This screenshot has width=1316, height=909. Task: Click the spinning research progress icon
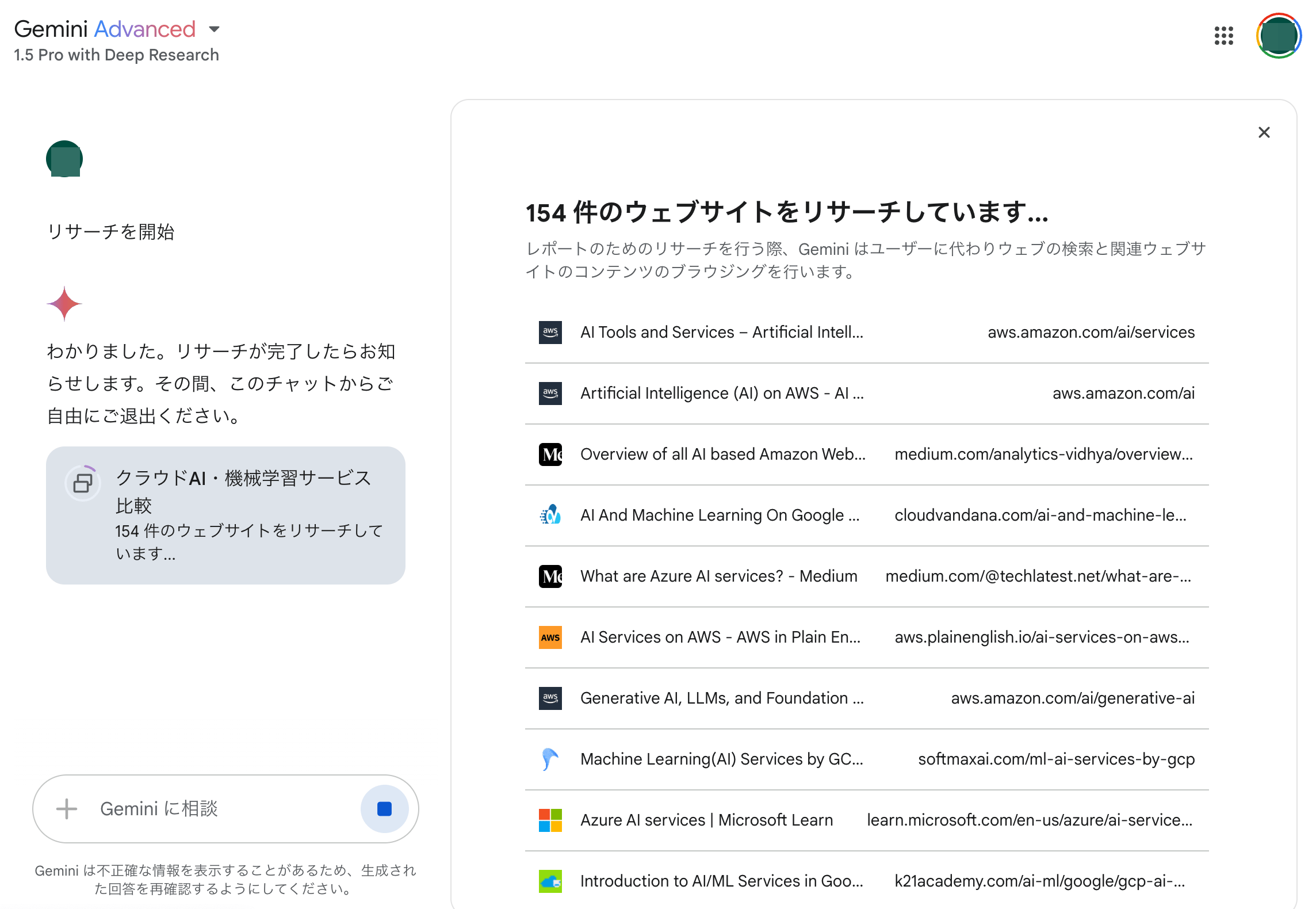83,483
